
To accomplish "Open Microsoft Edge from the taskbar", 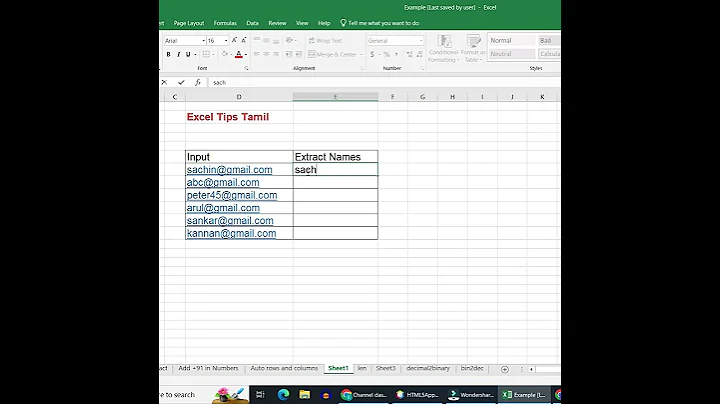I will click(283, 394).
